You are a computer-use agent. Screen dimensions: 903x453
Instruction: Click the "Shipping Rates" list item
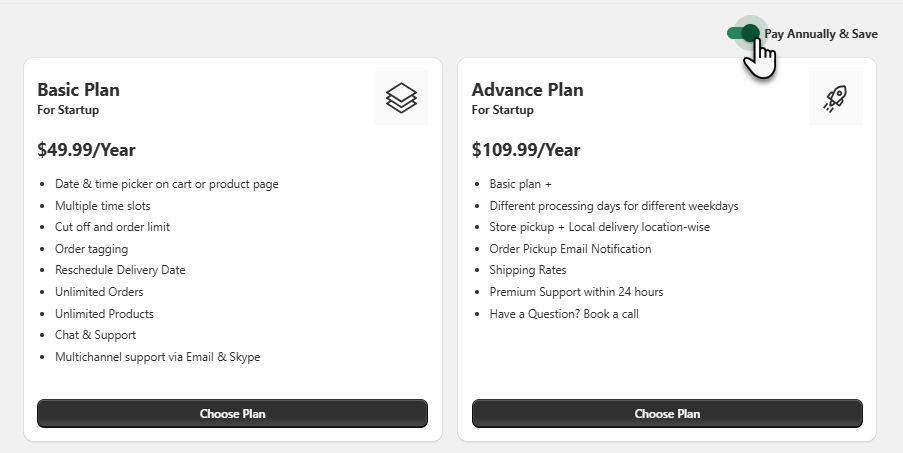[x=528, y=270]
